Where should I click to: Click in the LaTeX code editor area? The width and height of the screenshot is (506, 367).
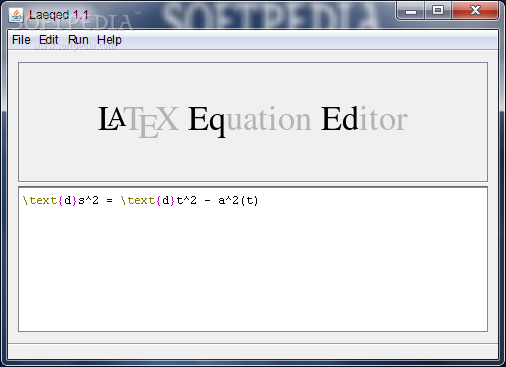point(253,259)
